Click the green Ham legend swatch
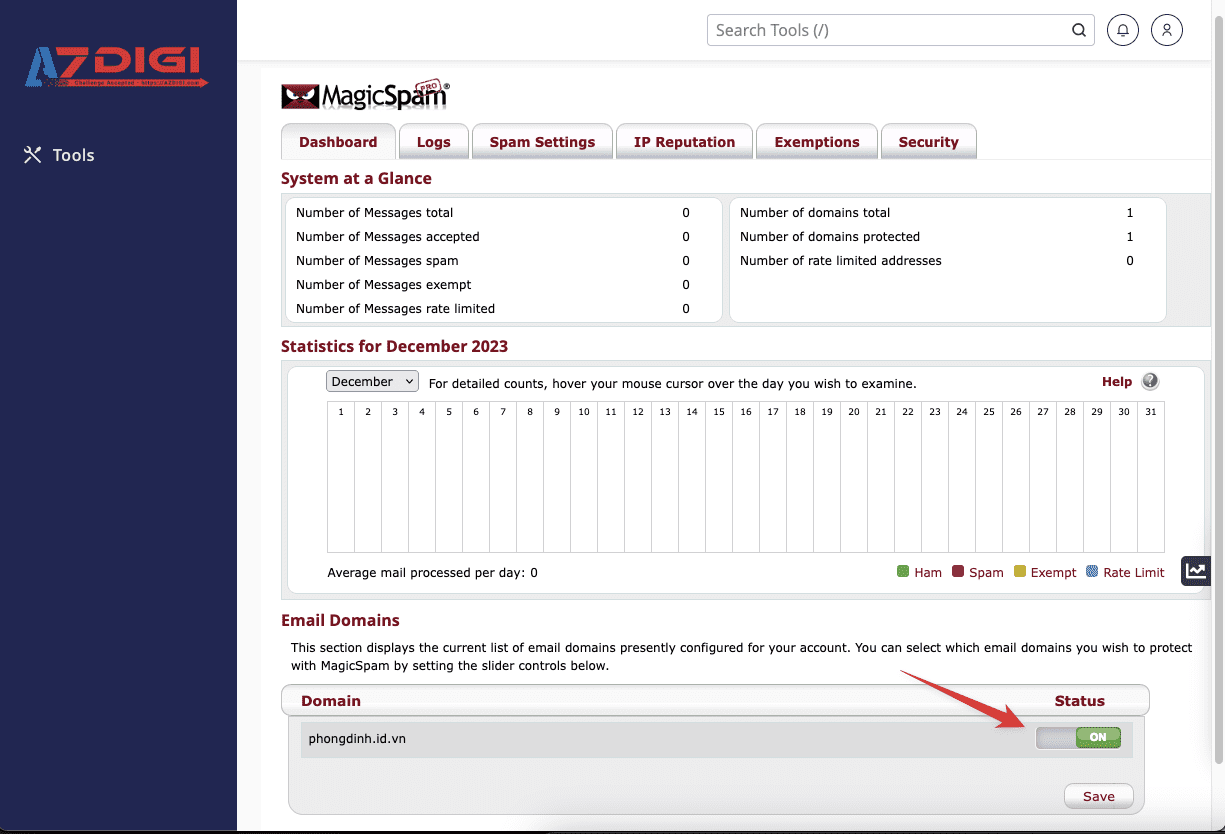1225x834 pixels. [903, 572]
